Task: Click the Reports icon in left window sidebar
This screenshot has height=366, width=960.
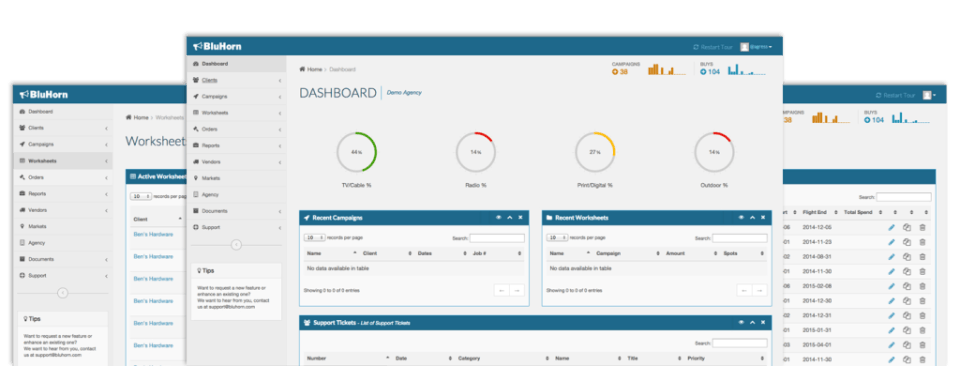Action: 22,193
